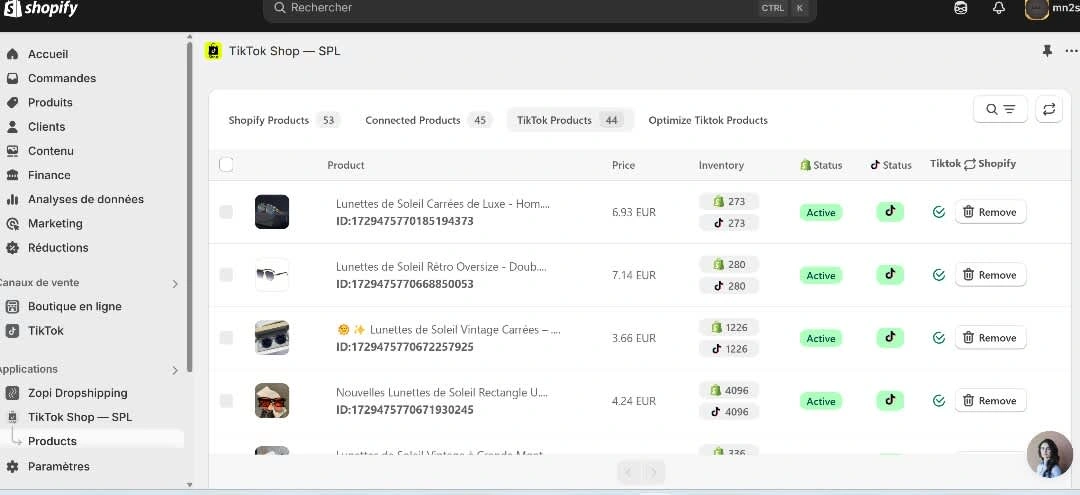Image resolution: width=1080 pixels, height=495 pixels.
Task: Open TikTok sales channel
Action: [x=45, y=330]
